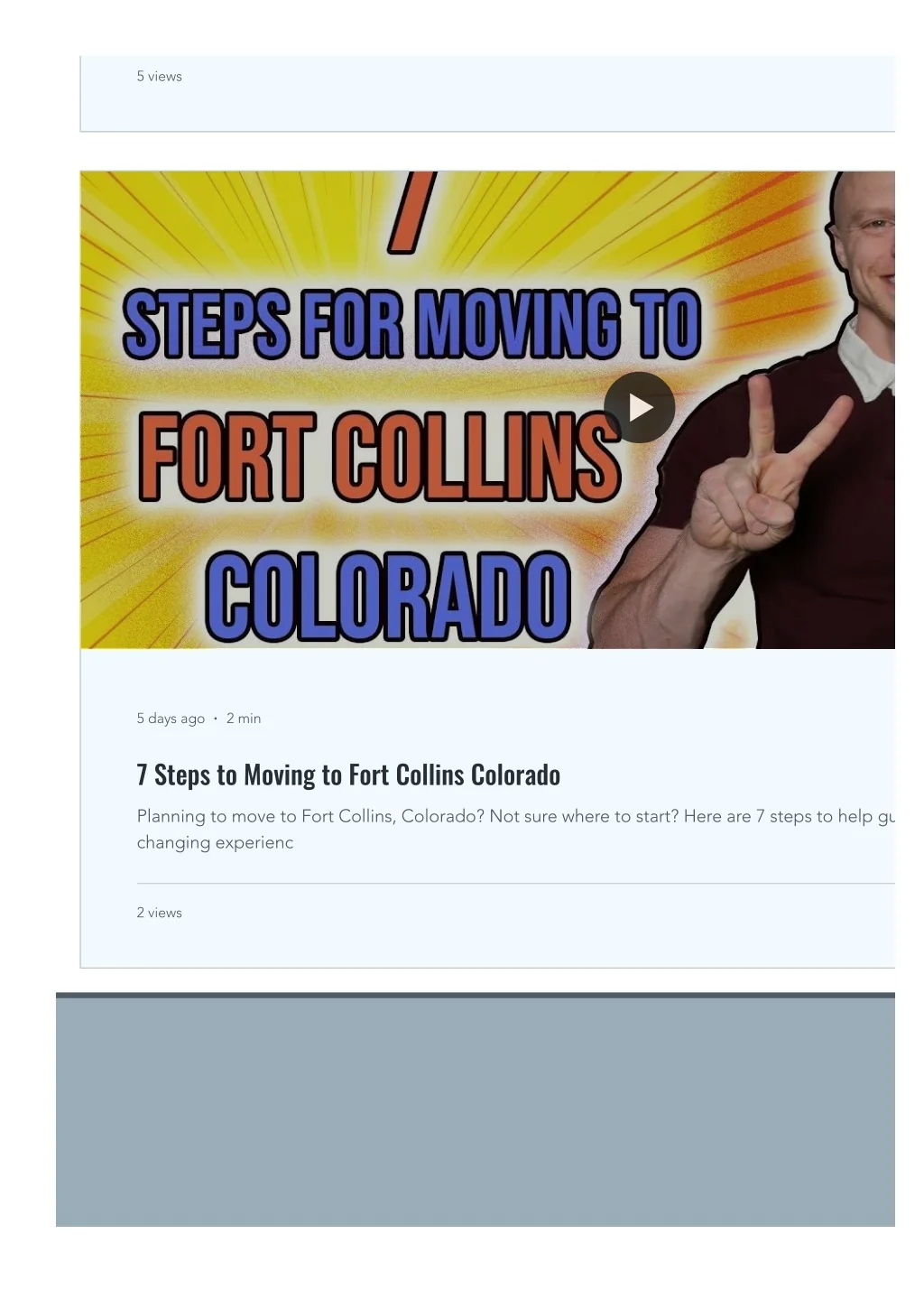Click the blue "COLORADO" text in thumbnail

(x=388, y=598)
